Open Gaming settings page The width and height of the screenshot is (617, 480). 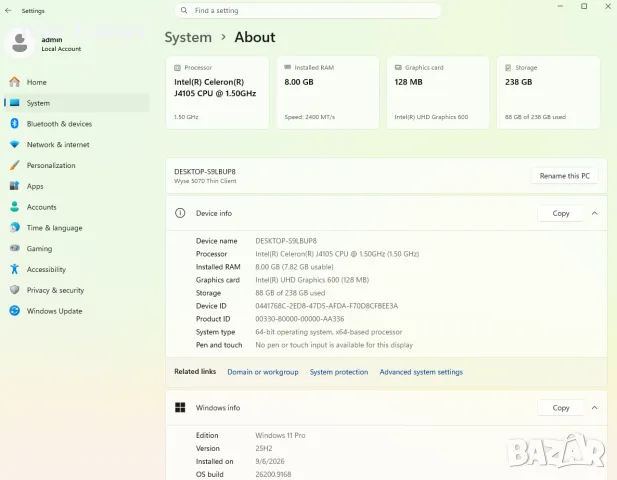[x=77, y=248]
